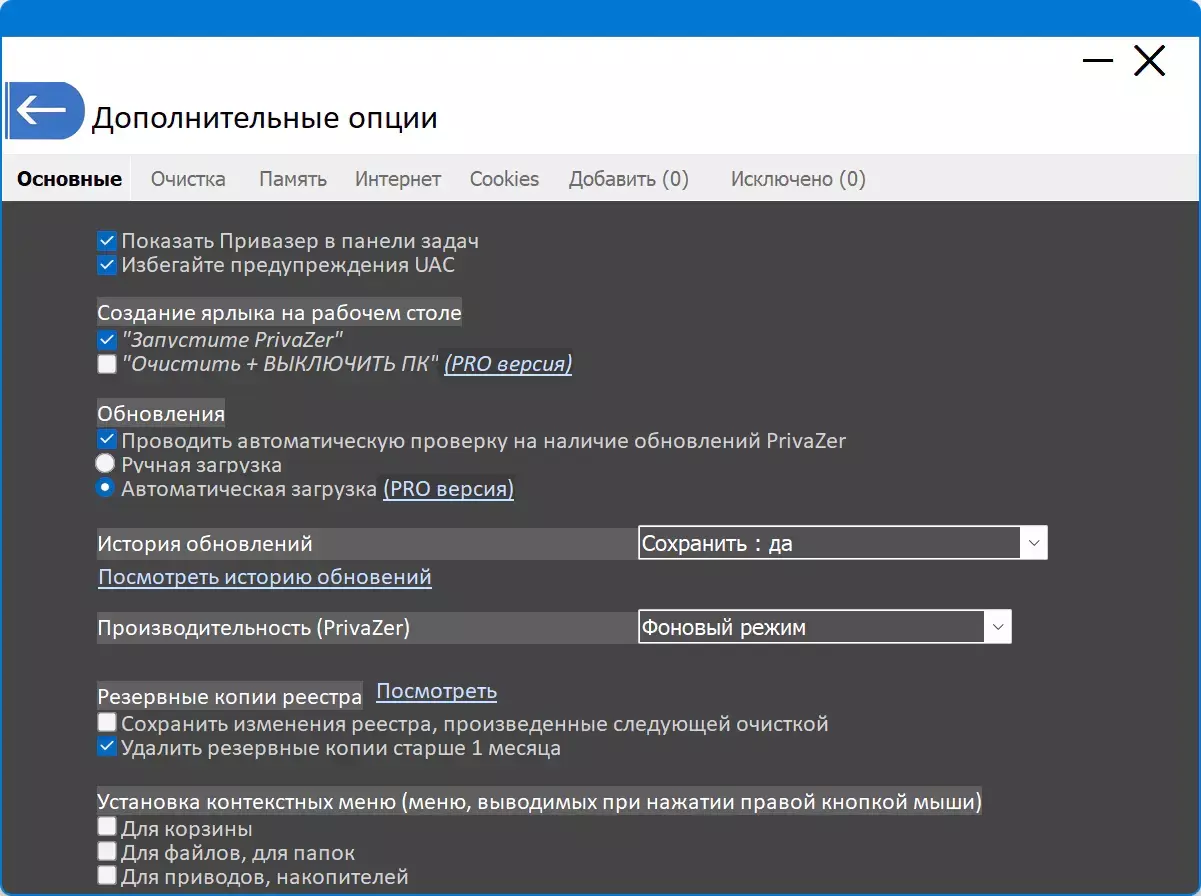Enable сохранение изменений реестра после очистки
Viewport: 1201px width, 896px height.
(x=106, y=721)
